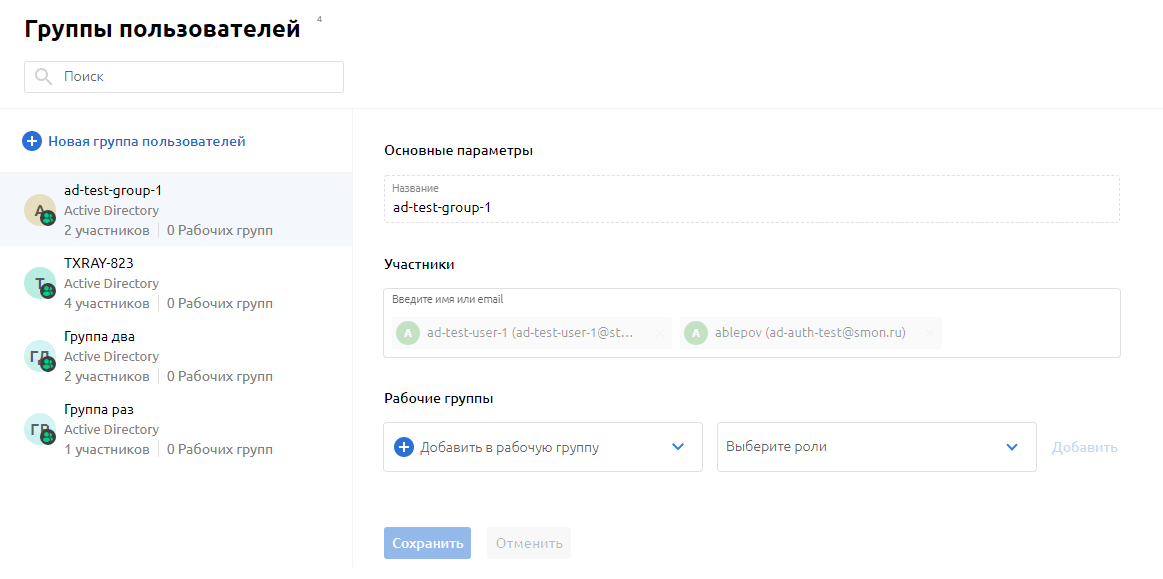Click the Группа два avatar icon

coord(40,356)
